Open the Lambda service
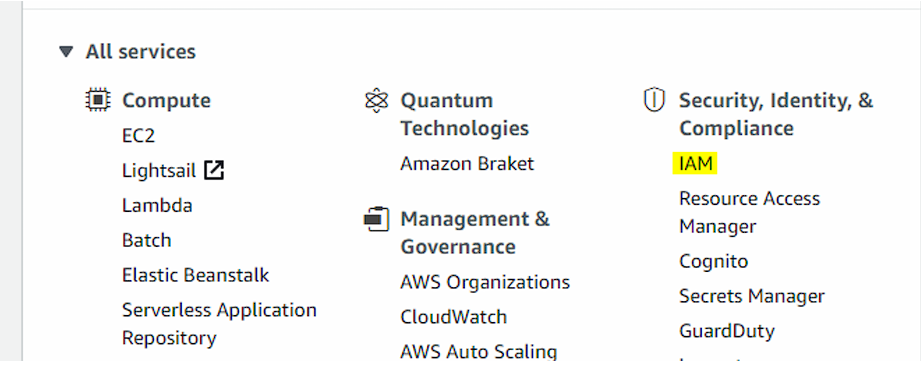921x381 pixels. pos(157,205)
